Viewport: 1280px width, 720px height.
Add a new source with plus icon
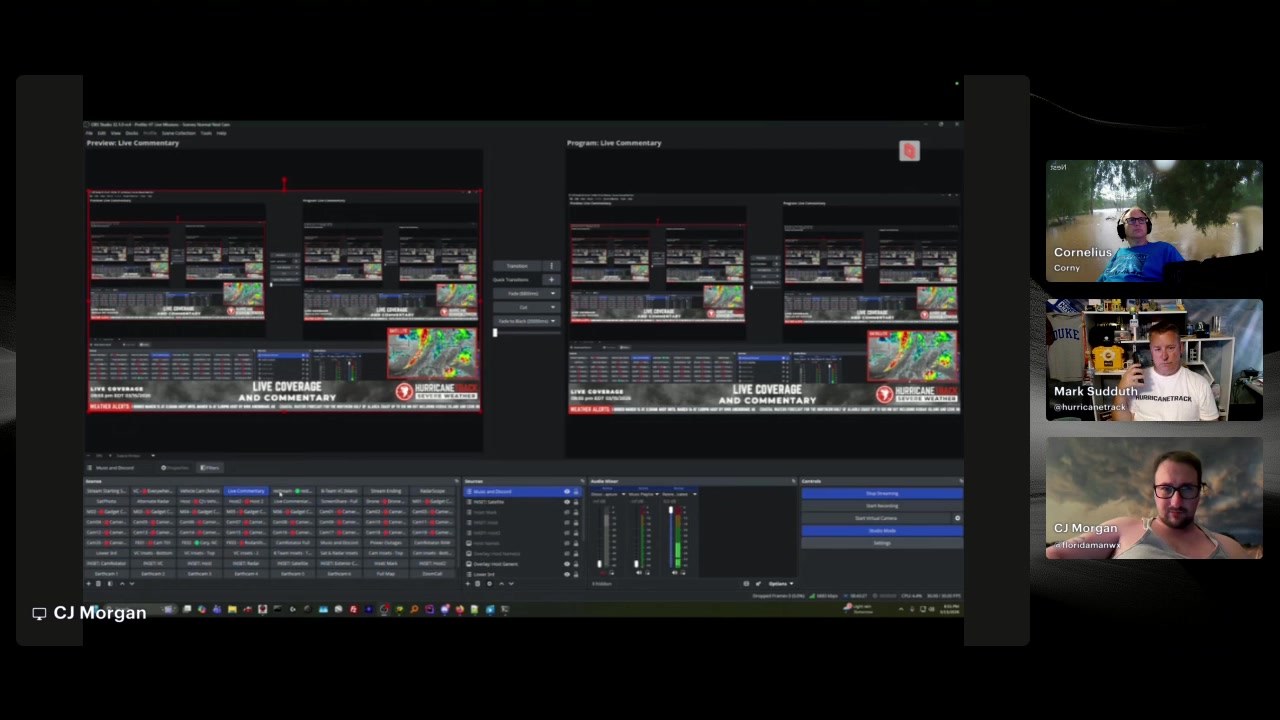click(469, 584)
